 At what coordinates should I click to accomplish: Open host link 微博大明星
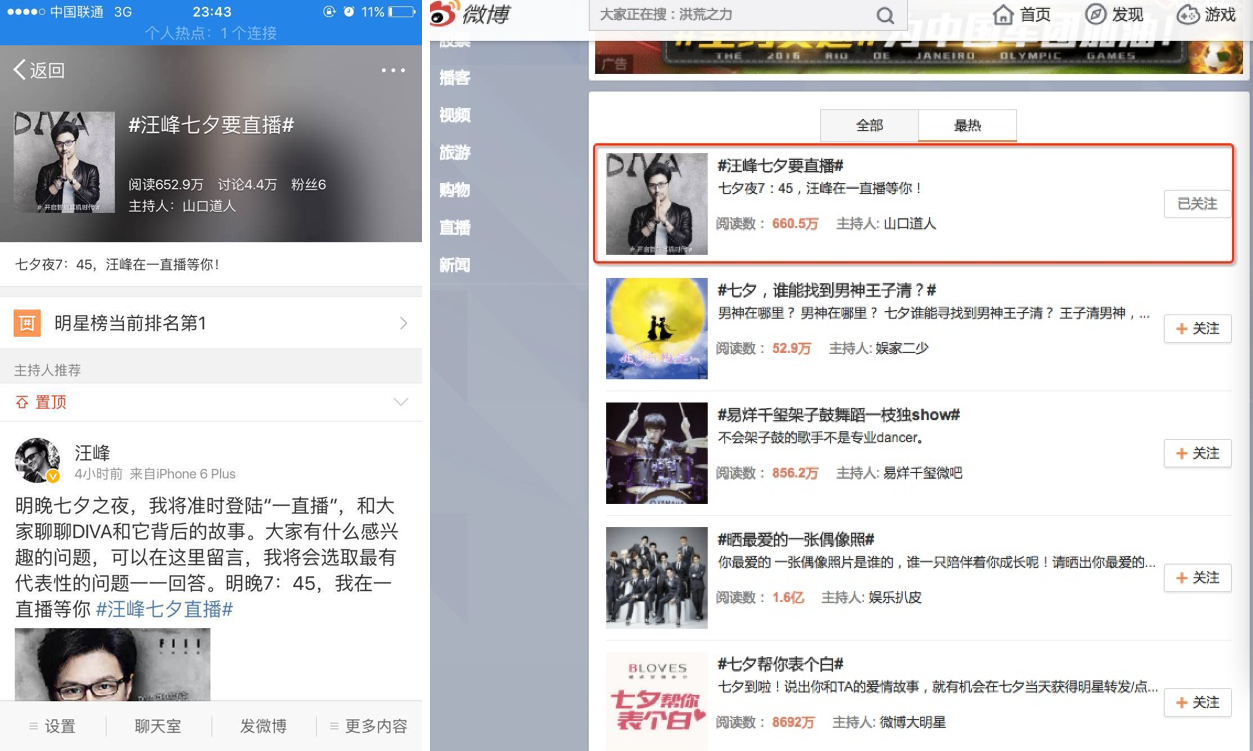pyautogui.click(x=912, y=722)
